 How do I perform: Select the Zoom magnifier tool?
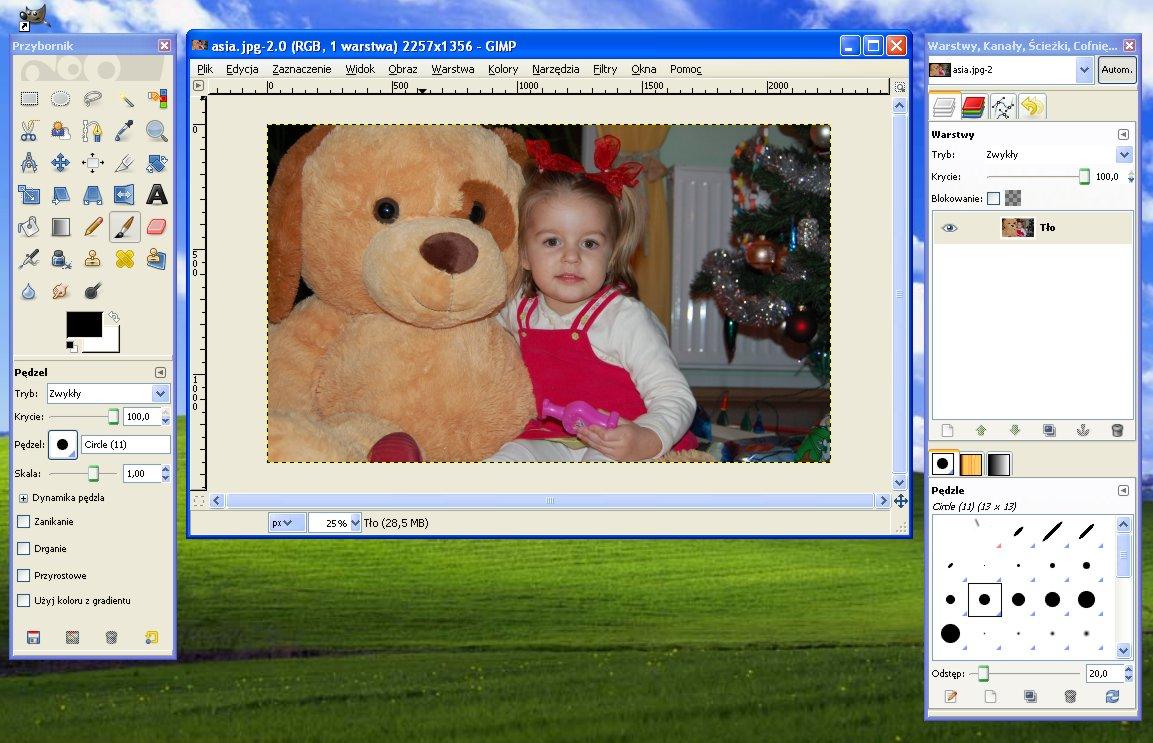coord(157,131)
